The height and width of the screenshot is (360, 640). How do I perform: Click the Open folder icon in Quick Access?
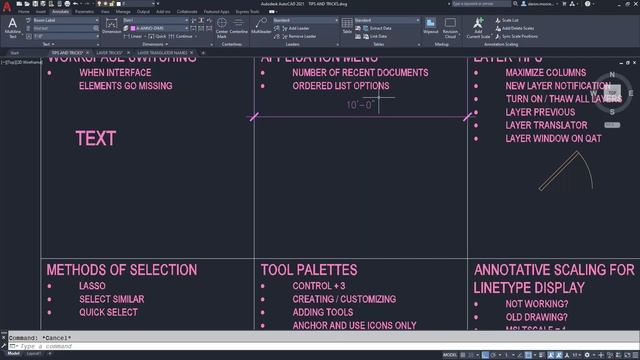(x=27, y=4)
